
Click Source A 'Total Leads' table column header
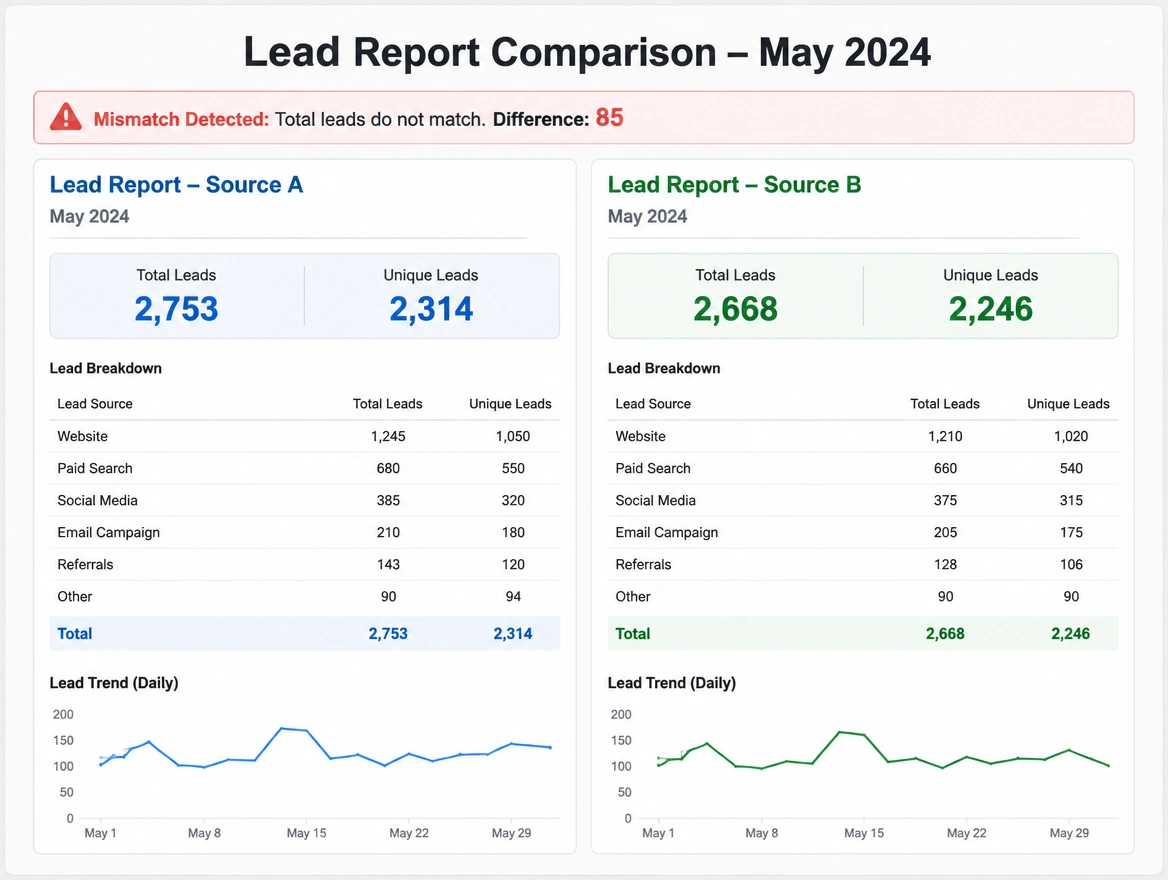[x=387, y=404]
